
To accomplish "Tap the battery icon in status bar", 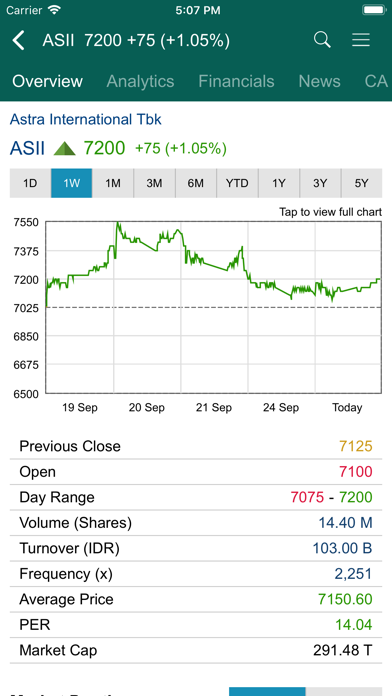I will [373, 10].
